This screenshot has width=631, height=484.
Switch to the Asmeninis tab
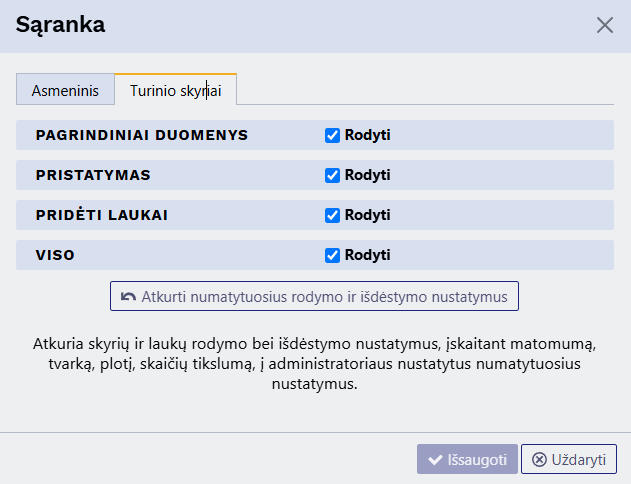coord(65,89)
